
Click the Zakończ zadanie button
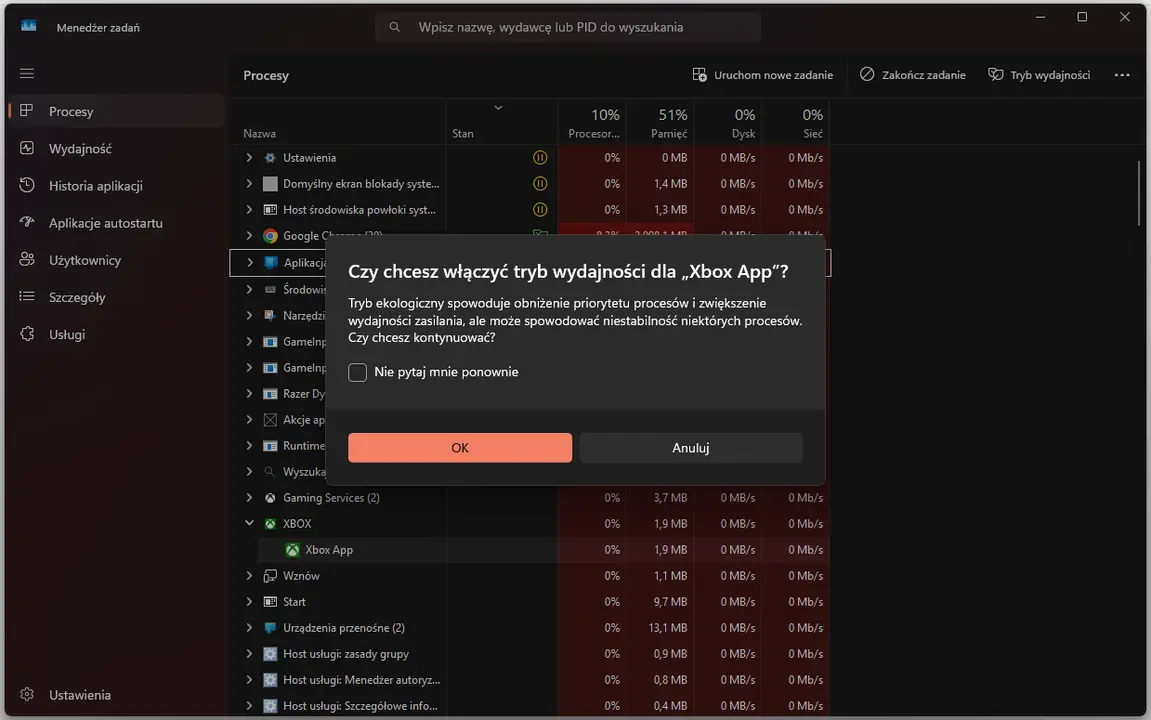tap(913, 75)
